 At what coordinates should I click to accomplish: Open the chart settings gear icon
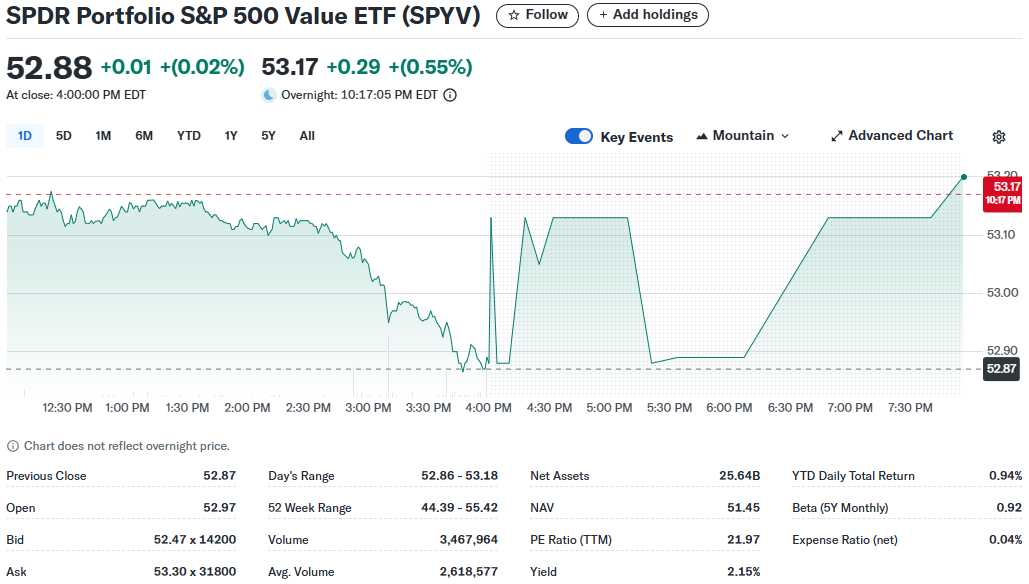tap(999, 136)
